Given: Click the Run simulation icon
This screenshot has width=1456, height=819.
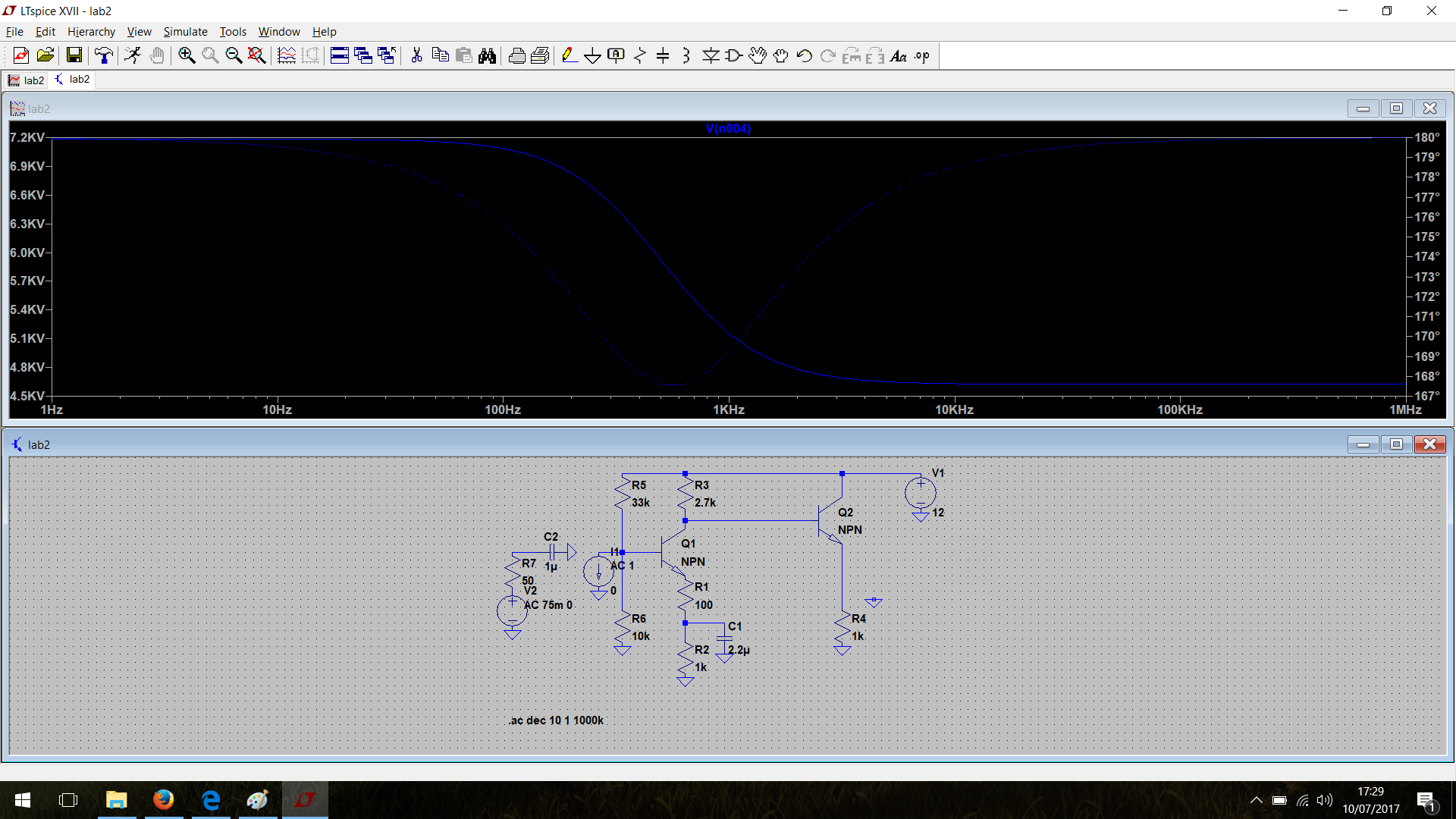Looking at the screenshot, I should [x=133, y=55].
